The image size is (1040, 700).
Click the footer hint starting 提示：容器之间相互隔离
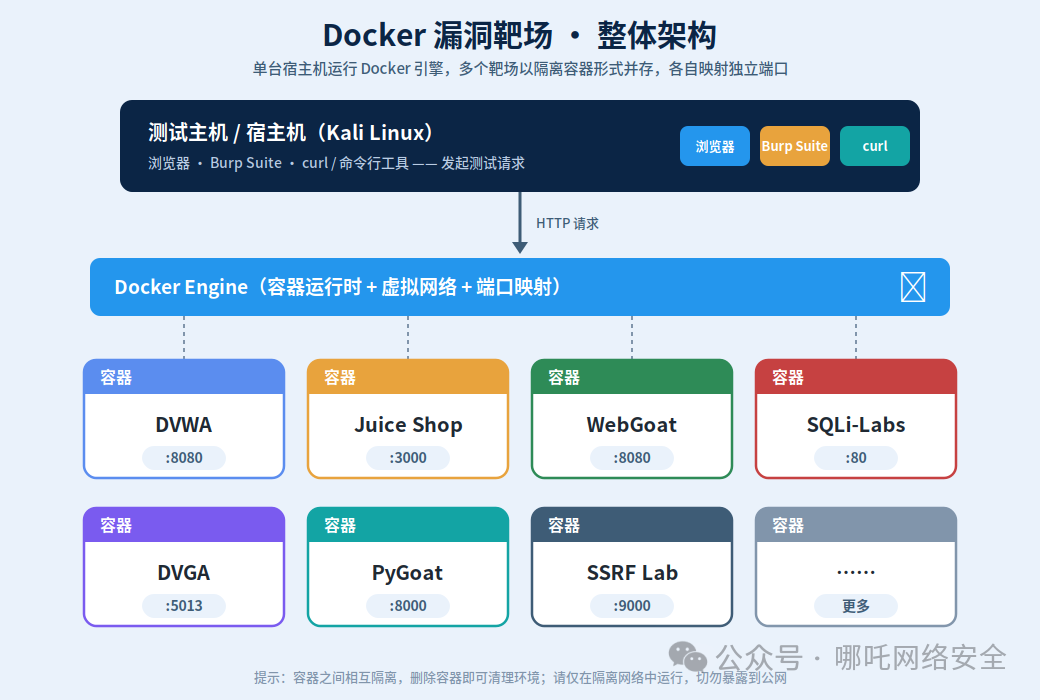tap(520, 677)
